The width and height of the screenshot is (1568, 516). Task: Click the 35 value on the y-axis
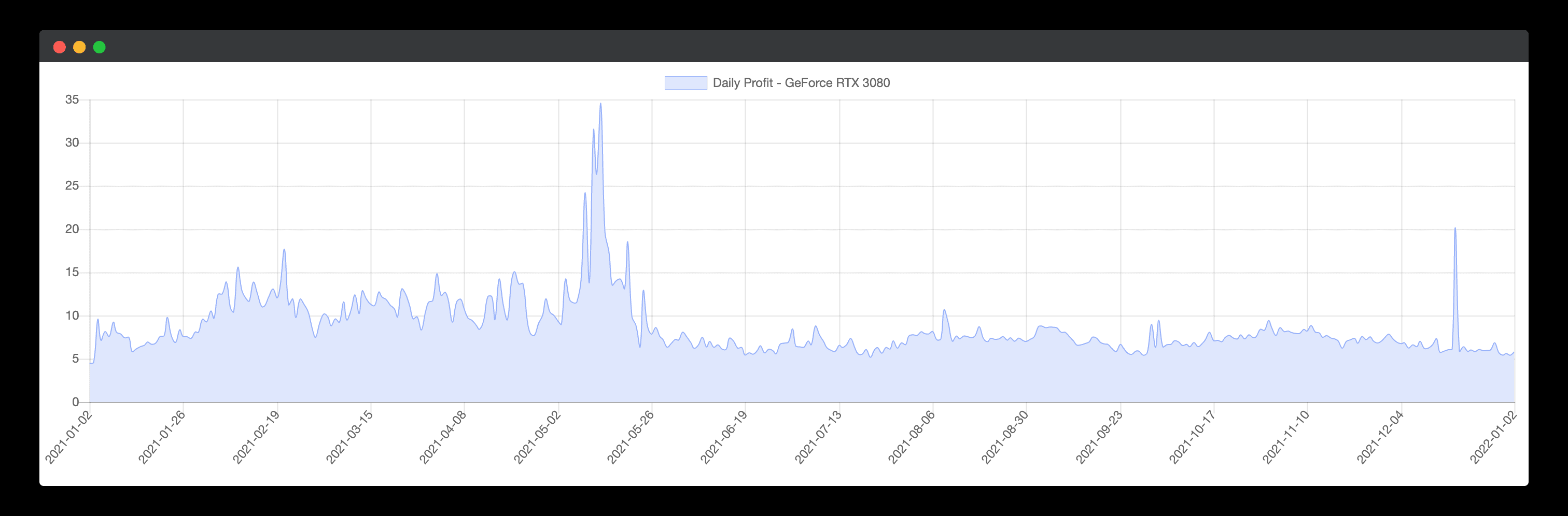point(72,100)
